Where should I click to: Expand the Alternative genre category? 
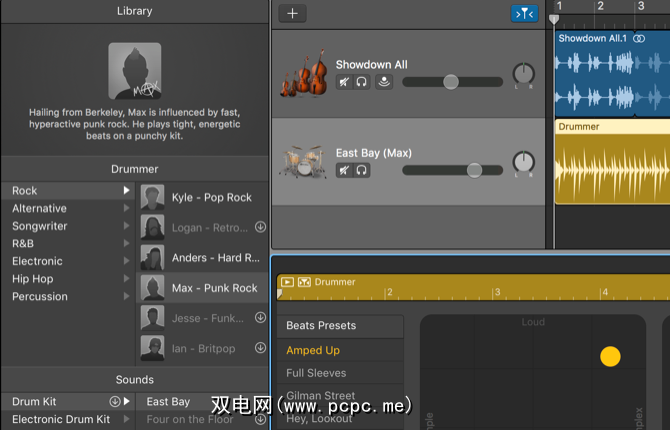click(x=127, y=208)
